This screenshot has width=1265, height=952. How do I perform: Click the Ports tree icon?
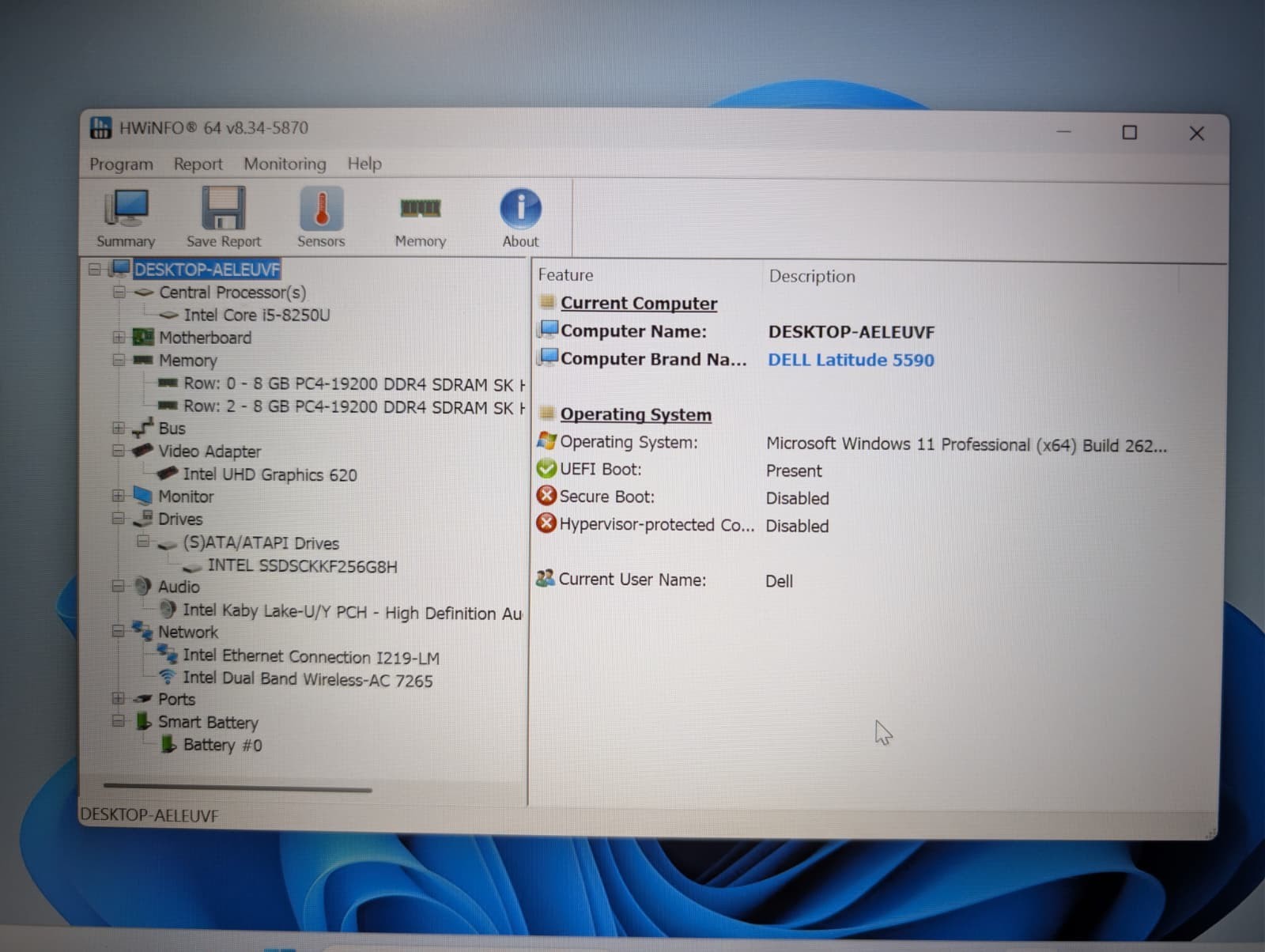142,699
